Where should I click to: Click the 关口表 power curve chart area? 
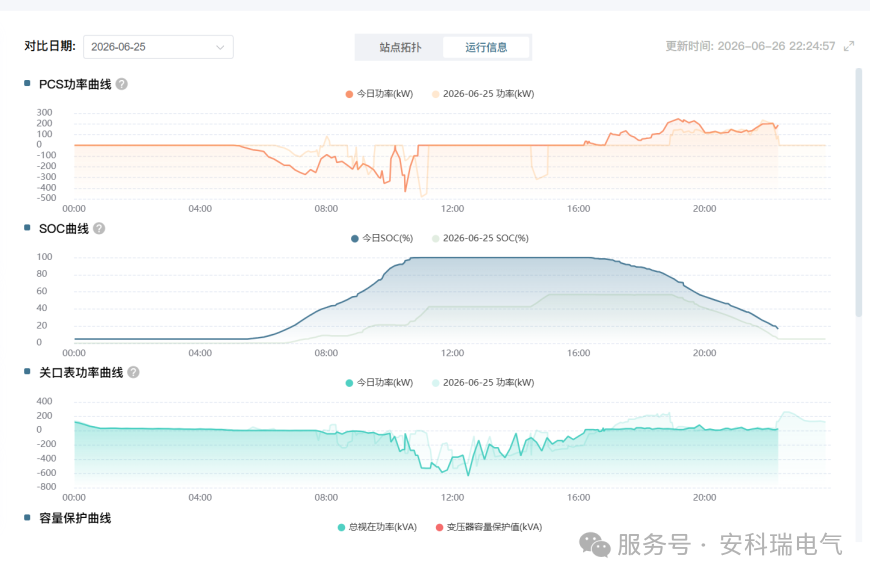(x=452, y=444)
